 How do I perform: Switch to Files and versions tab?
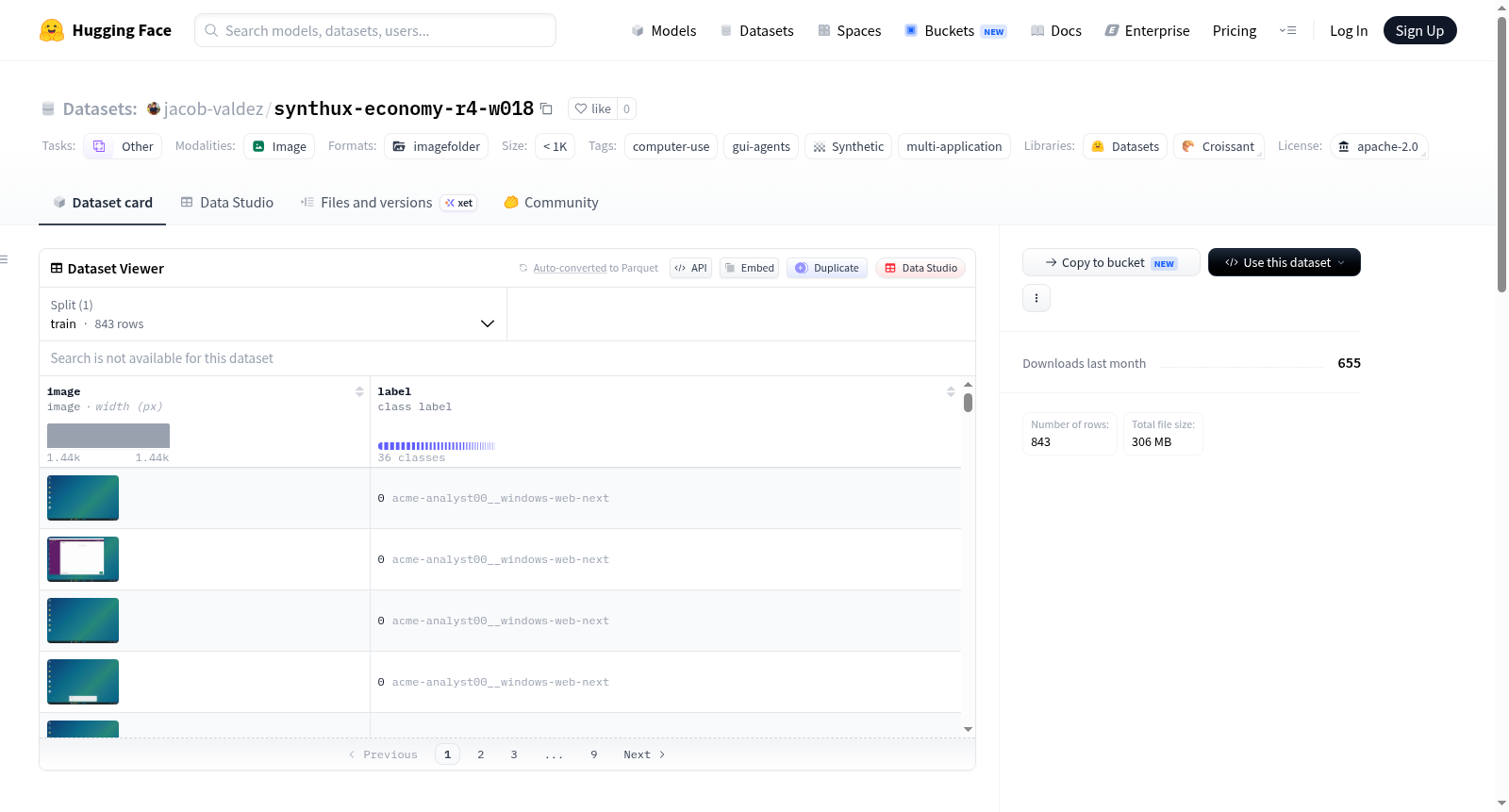(389, 202)
